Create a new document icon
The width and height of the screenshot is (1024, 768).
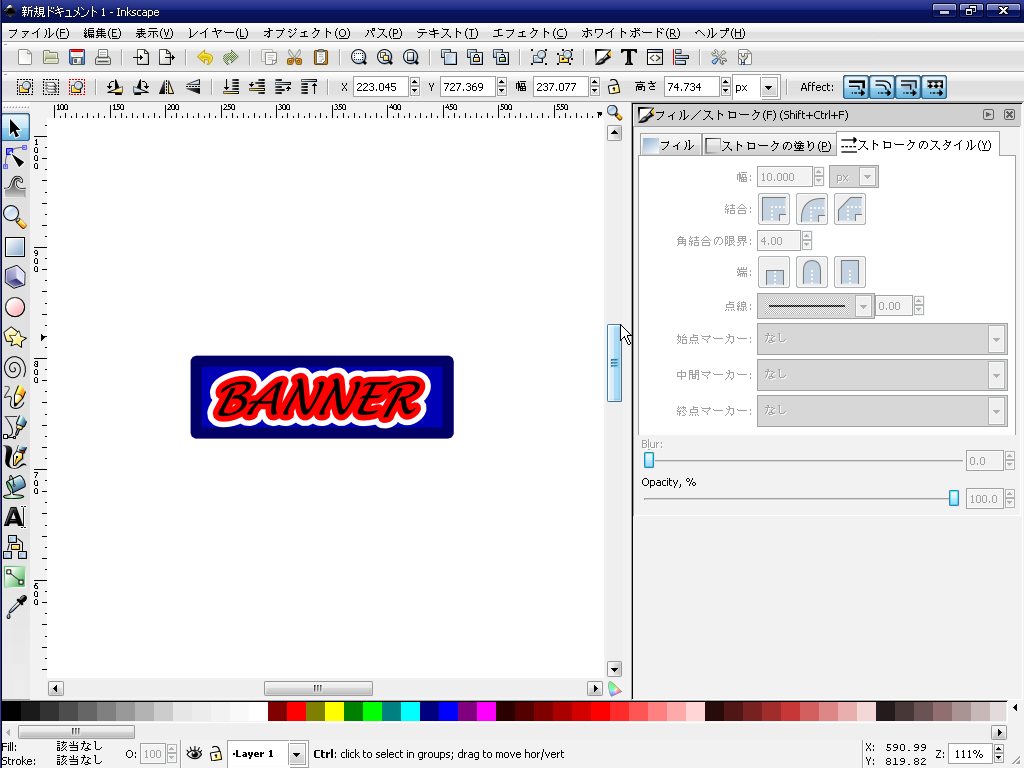tap(25, 57)
